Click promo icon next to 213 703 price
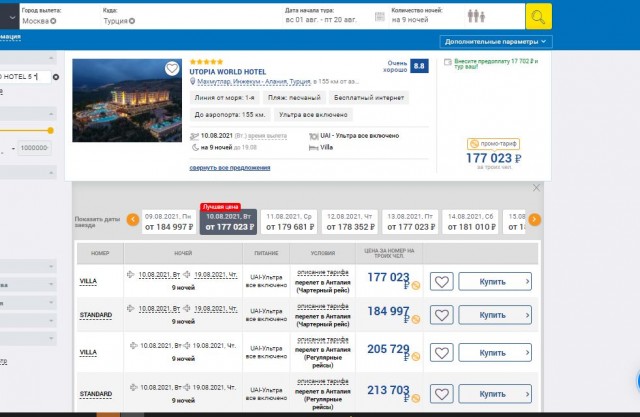Viewport: 640px width, 417px height. pos(416,398)
